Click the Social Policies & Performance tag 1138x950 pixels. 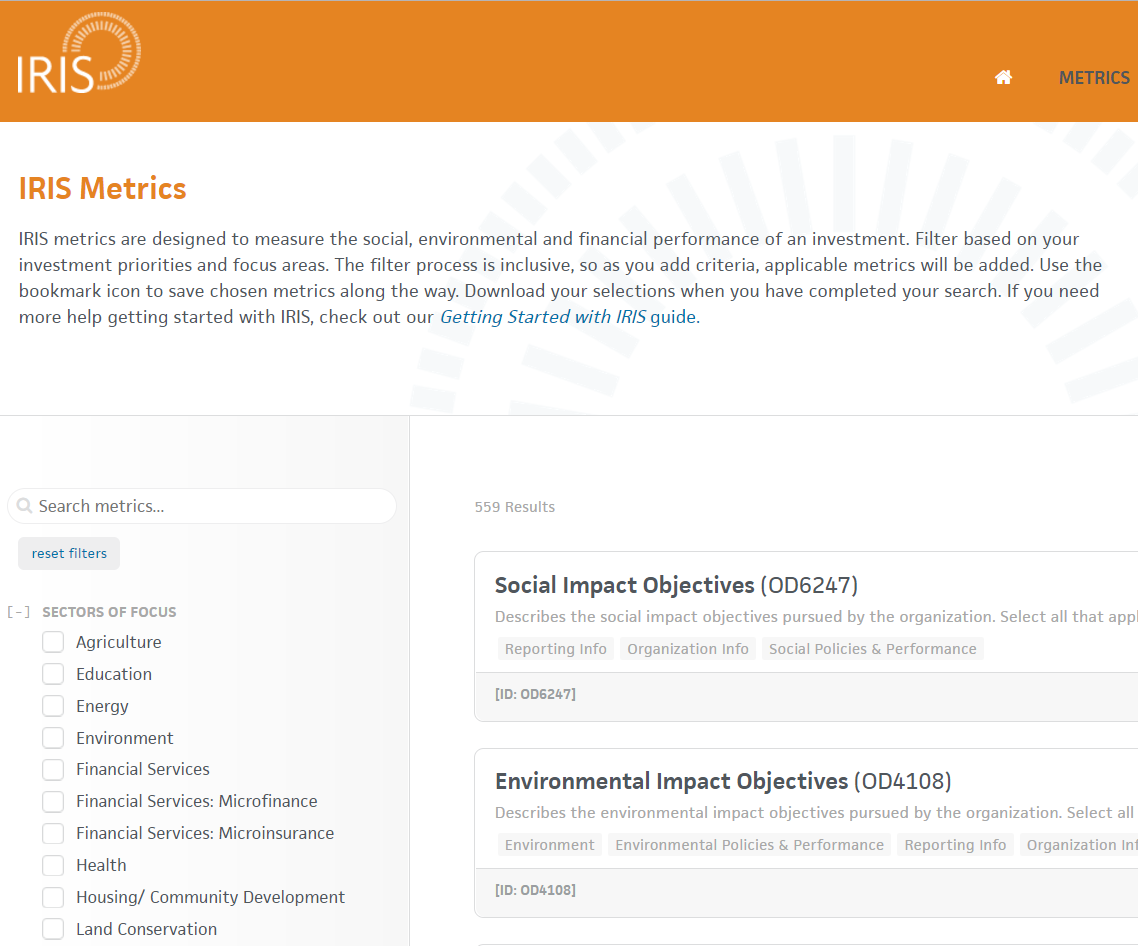pos(872,649)
